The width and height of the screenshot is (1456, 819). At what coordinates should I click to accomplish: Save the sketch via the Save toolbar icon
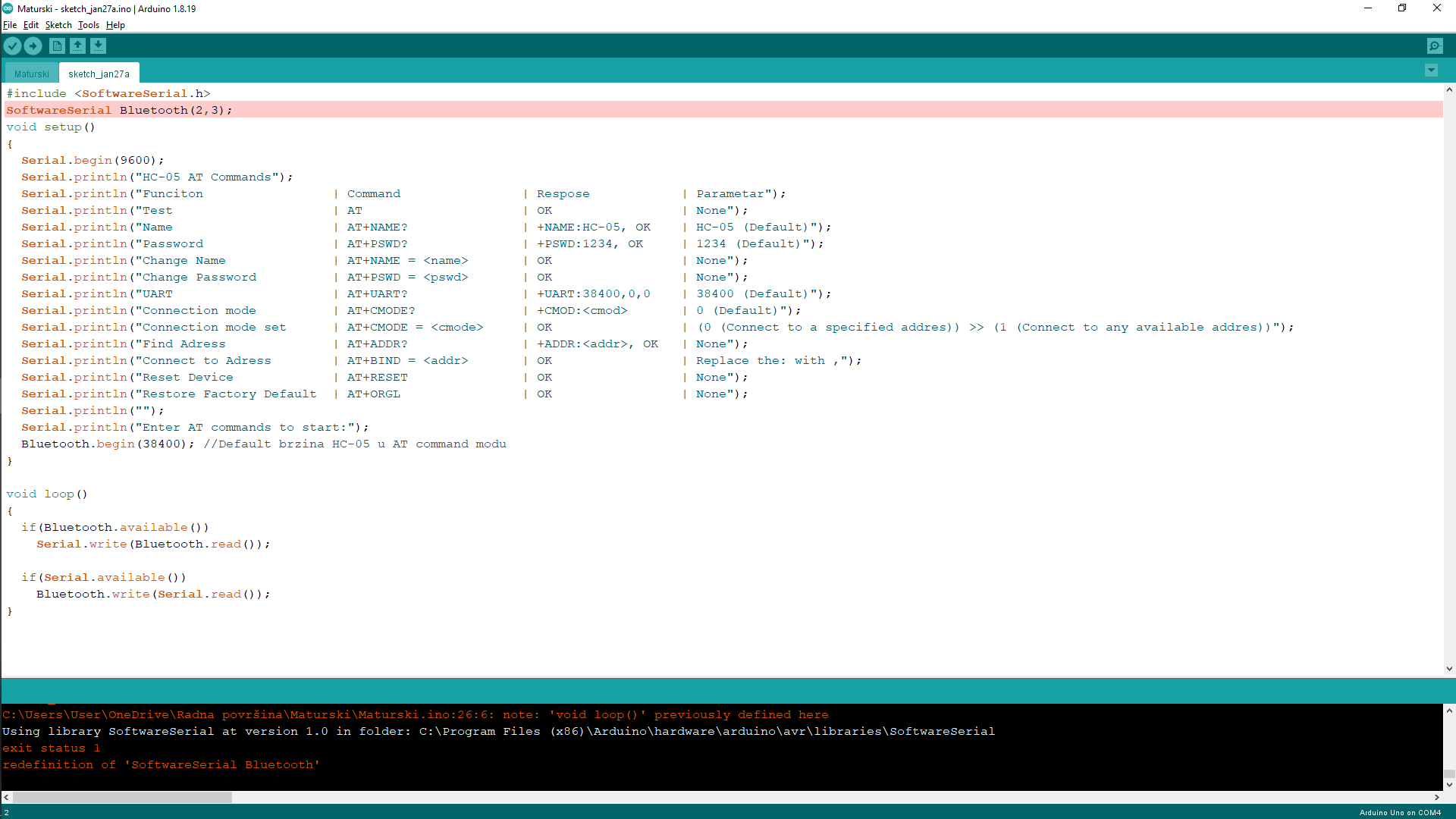(x=99, y=45)
